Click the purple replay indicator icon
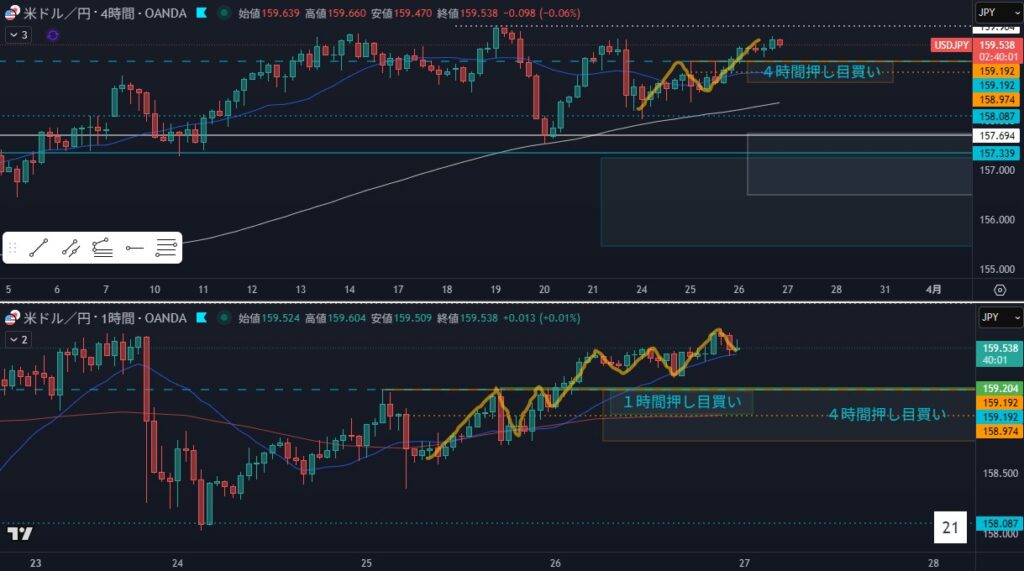Image resolution: width=1024 pixels, height=571 pixels. 52,35
